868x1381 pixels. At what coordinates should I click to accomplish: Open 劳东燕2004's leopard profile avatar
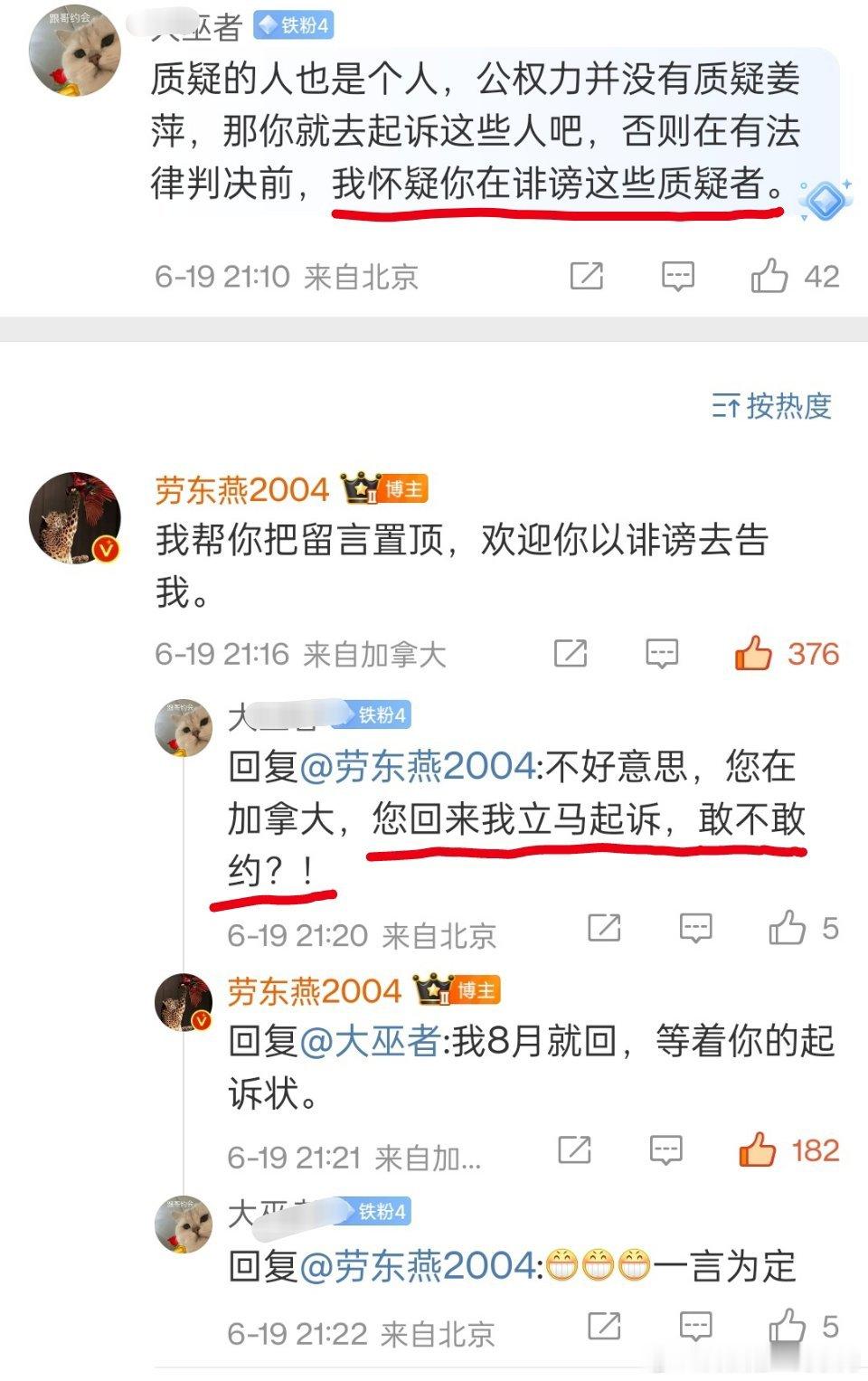point(75,516)
